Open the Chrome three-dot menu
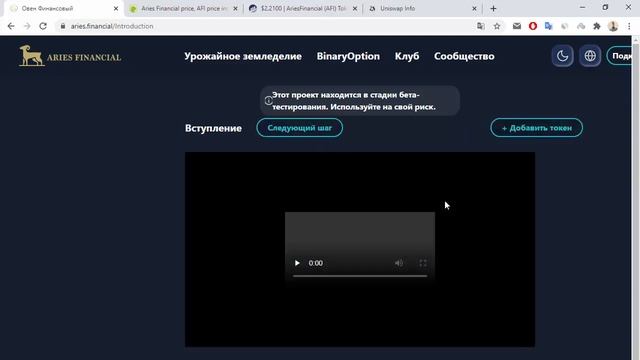This screenshot has width=640, height=360. (629, 26)
